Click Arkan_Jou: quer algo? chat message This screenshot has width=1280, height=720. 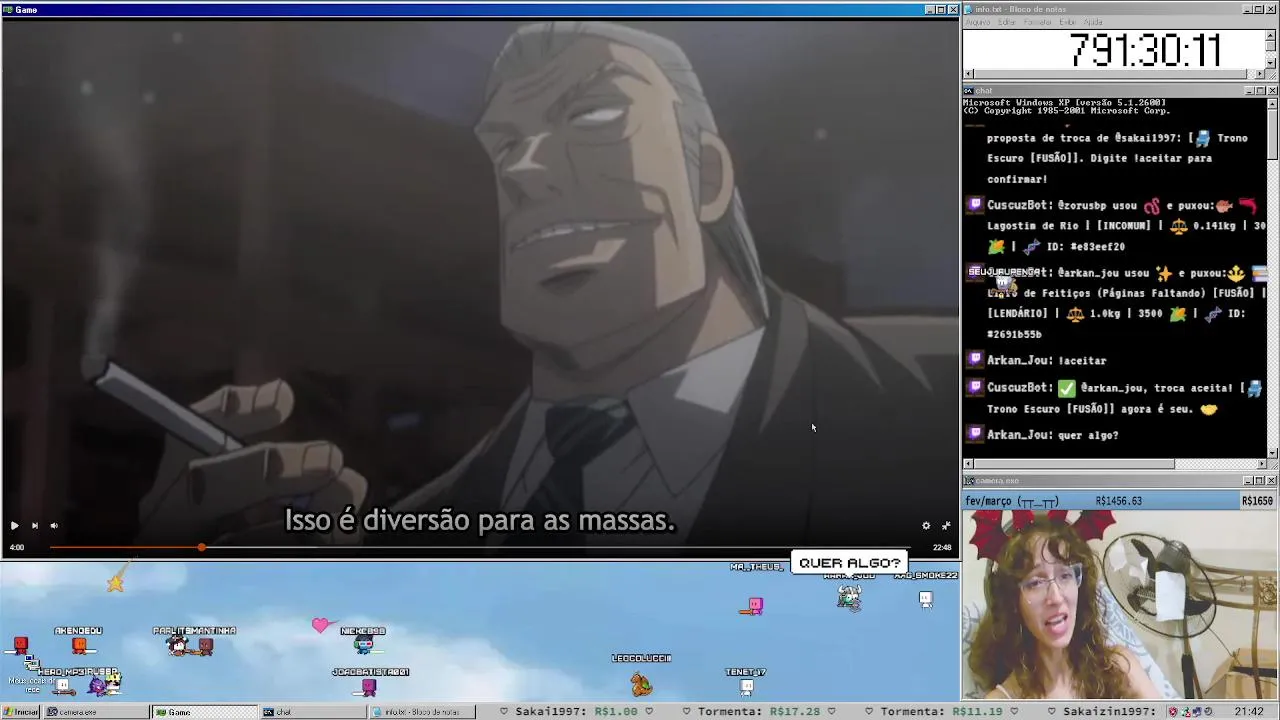(x=1052, y=435)
